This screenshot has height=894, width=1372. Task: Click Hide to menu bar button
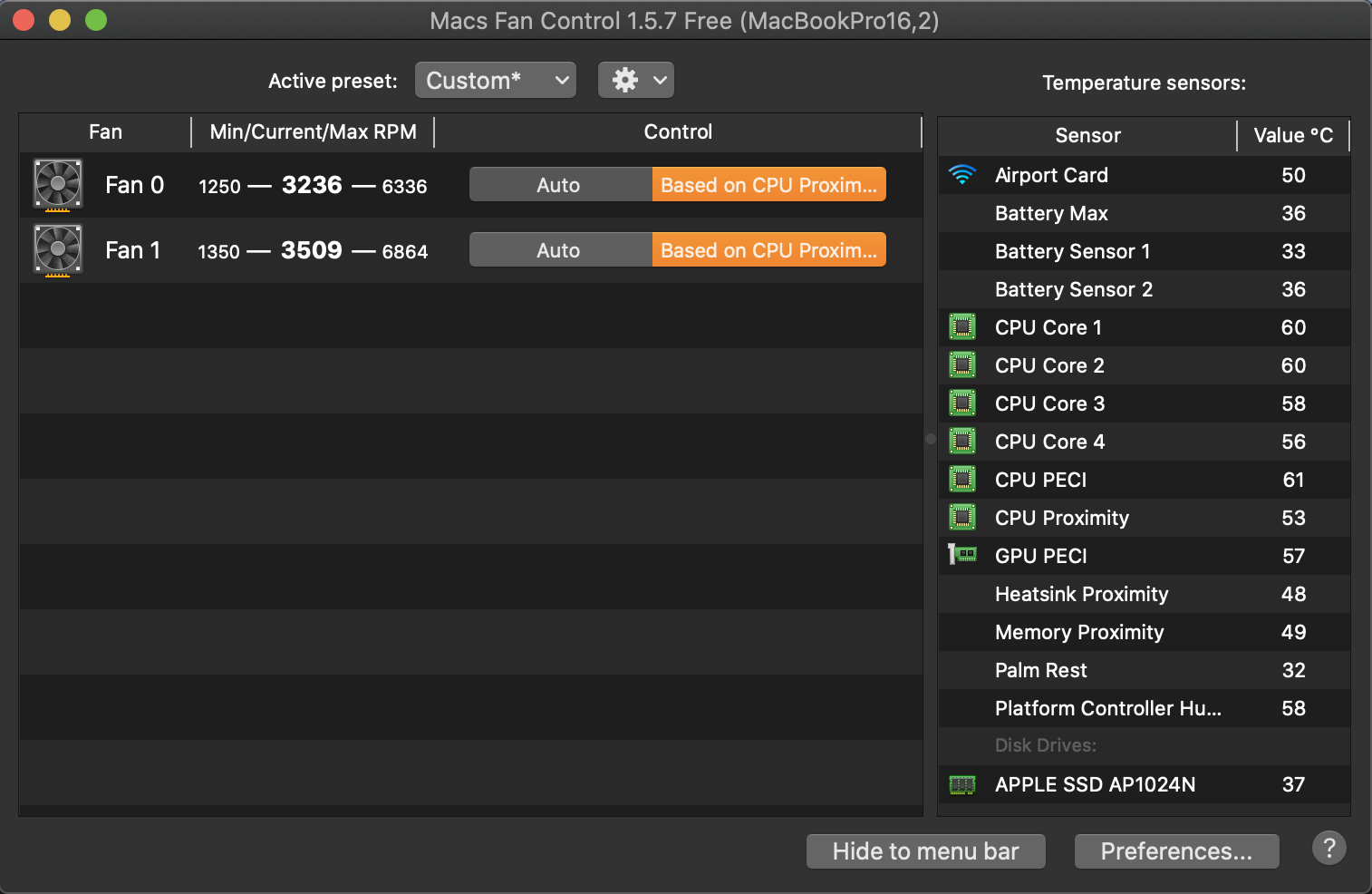coord(926,851)
